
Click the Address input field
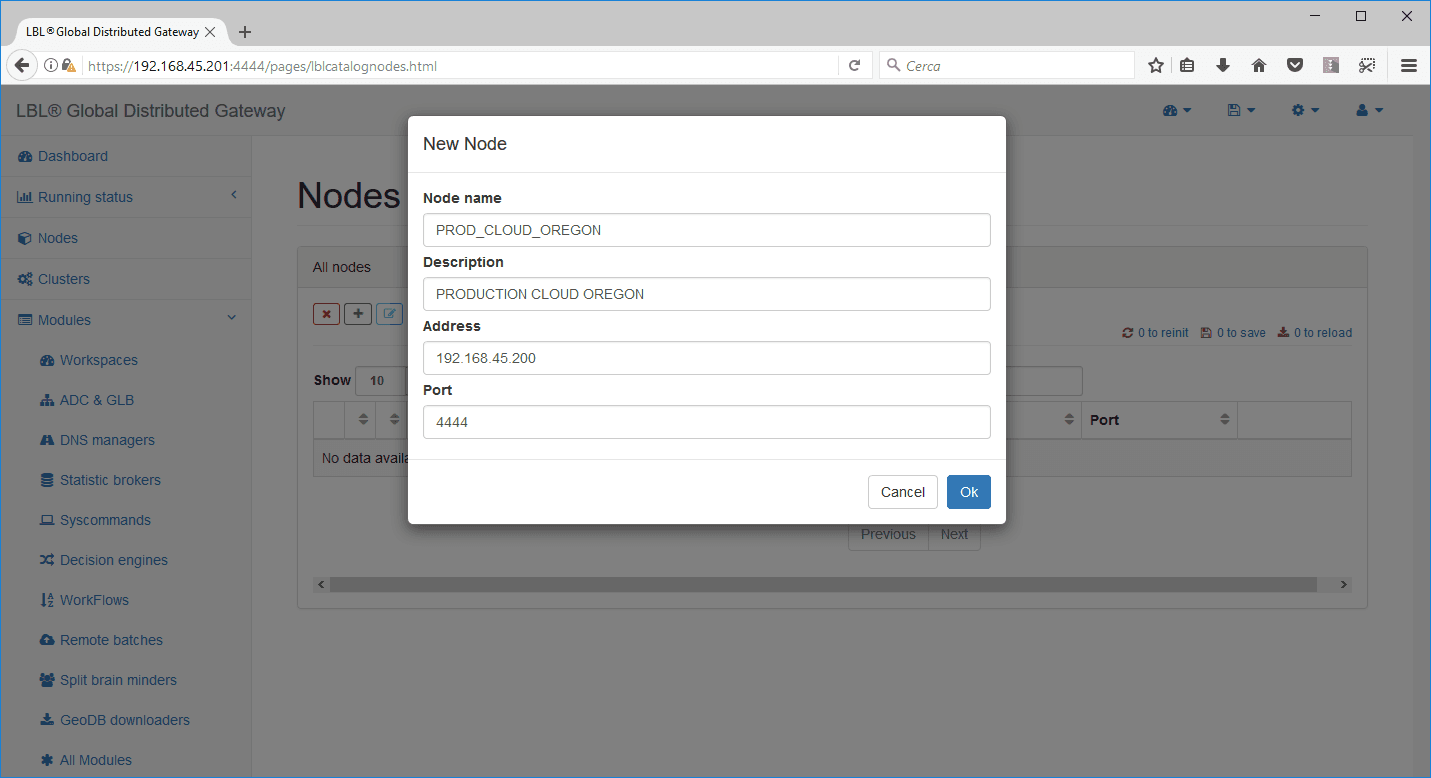707,358
